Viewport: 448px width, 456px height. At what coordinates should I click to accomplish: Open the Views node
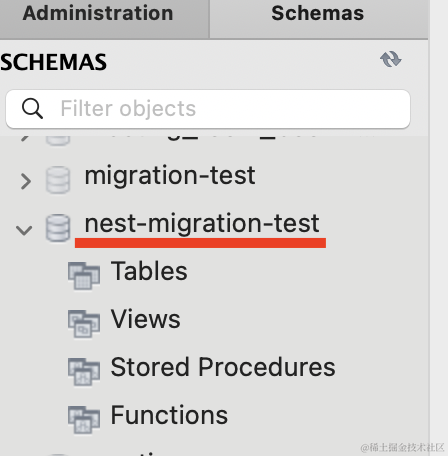146,319
